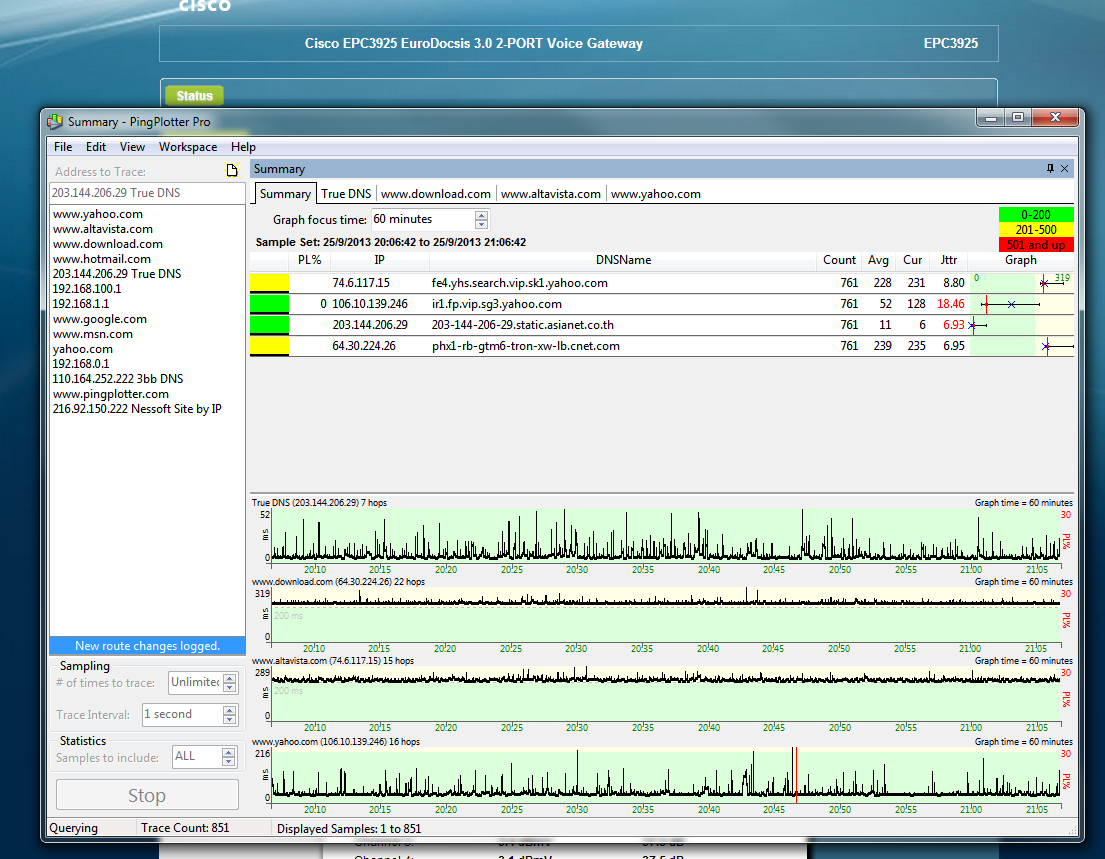Click the red 501 and up legend box

point(1035,245)
